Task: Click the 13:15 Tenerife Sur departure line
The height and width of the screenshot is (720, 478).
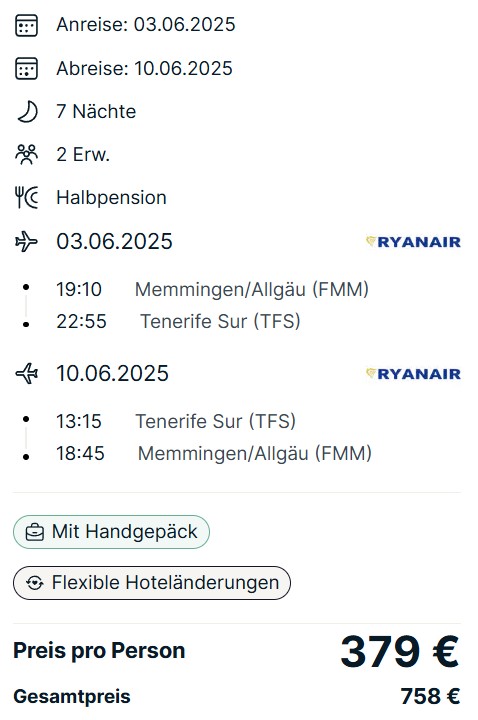Action: [176, 422]
